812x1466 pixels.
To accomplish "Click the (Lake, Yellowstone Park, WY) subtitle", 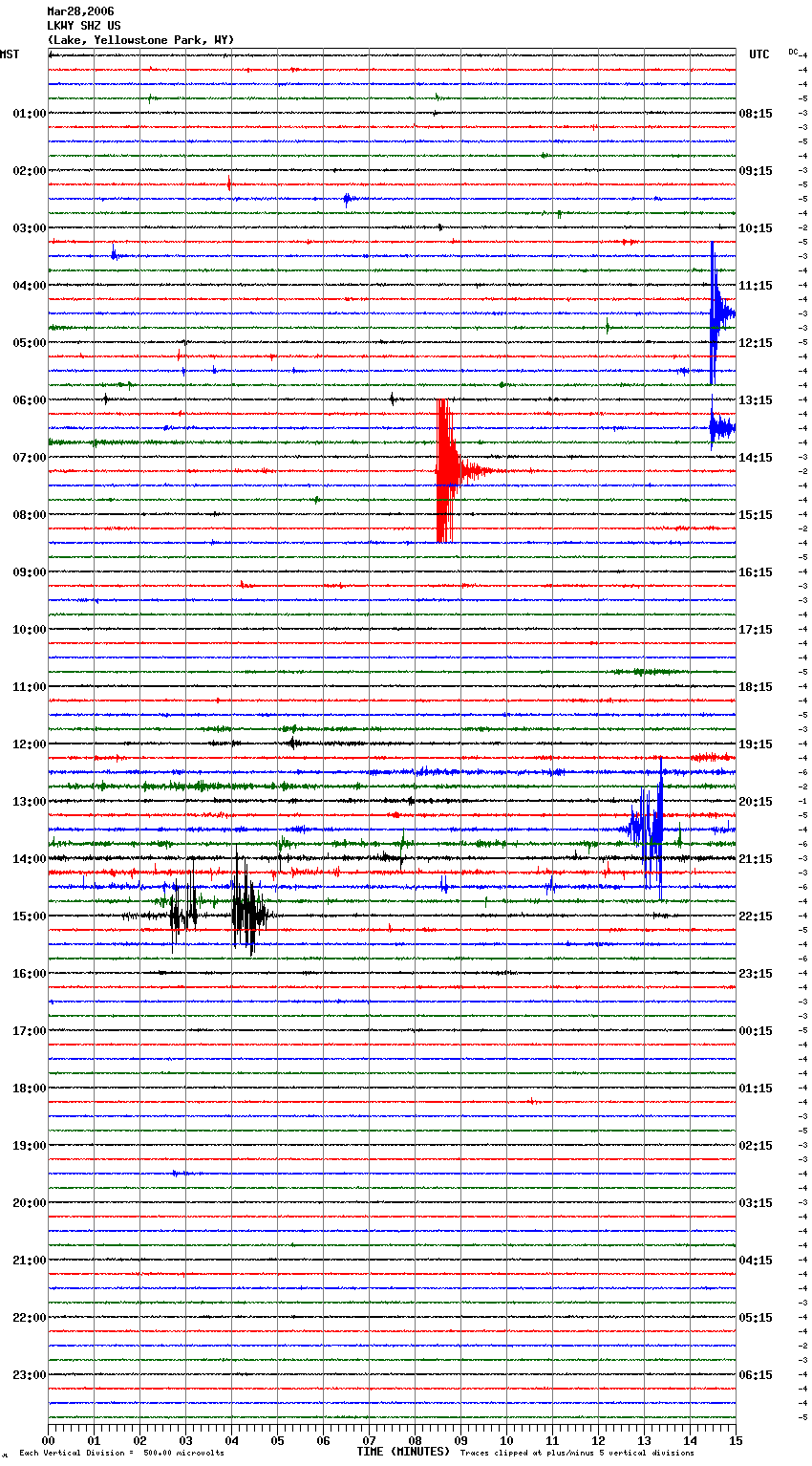I will click(140, 40).
